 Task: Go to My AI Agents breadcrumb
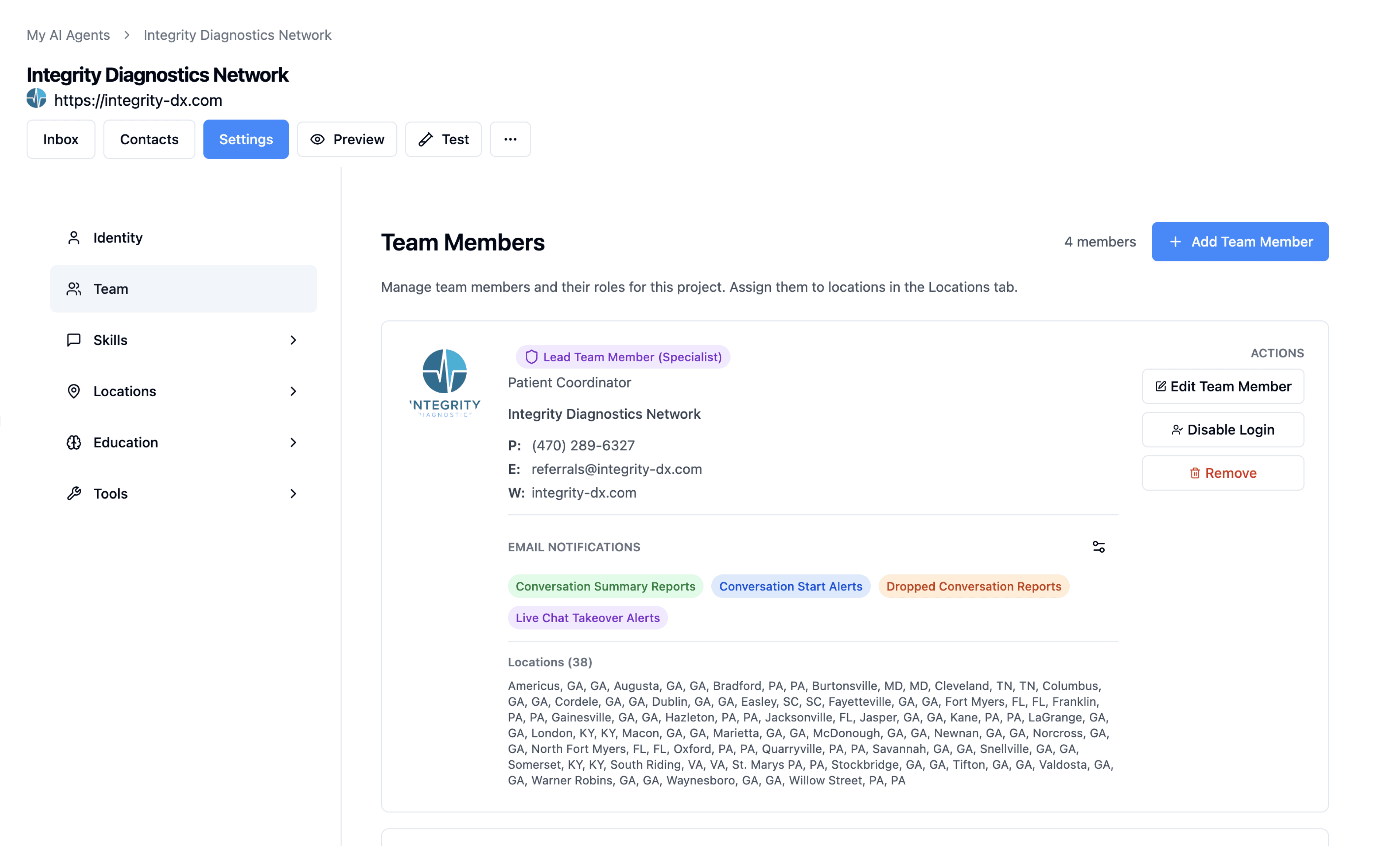68,35
